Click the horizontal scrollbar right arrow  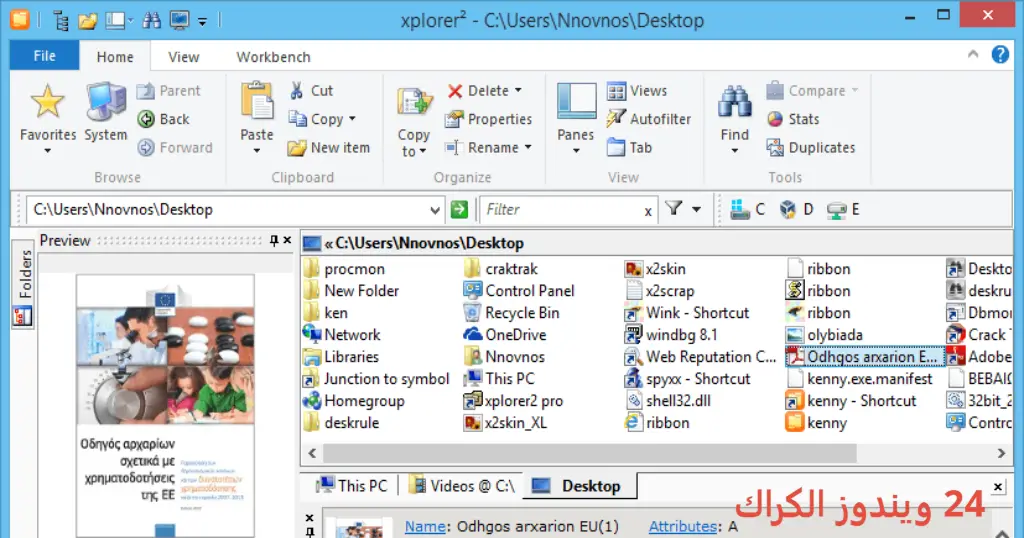click(x=1001, y=452)
